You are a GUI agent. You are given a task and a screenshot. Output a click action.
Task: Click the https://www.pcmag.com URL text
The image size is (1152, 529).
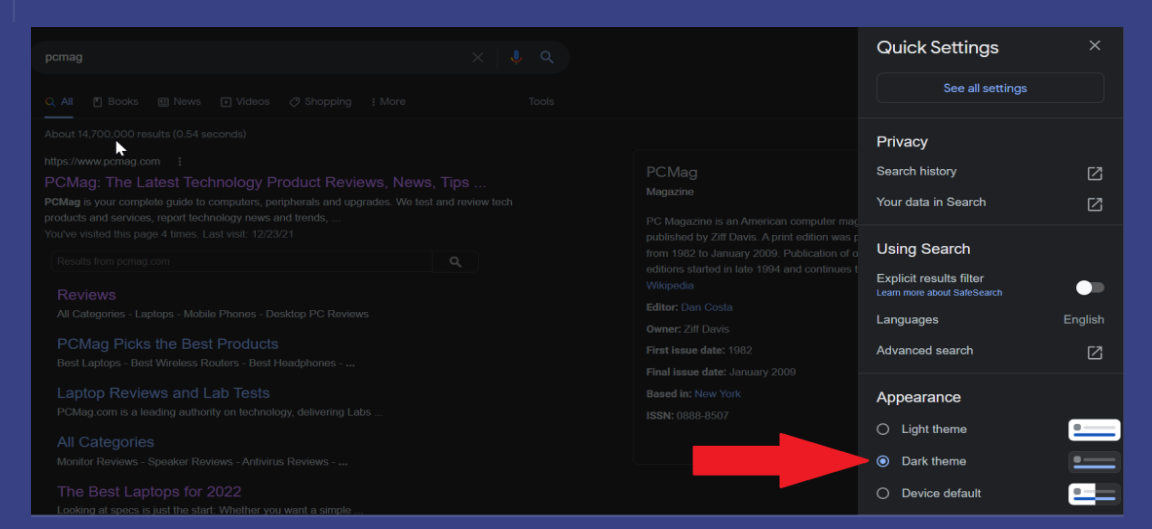pyautogui.click(x=102, y=161)
